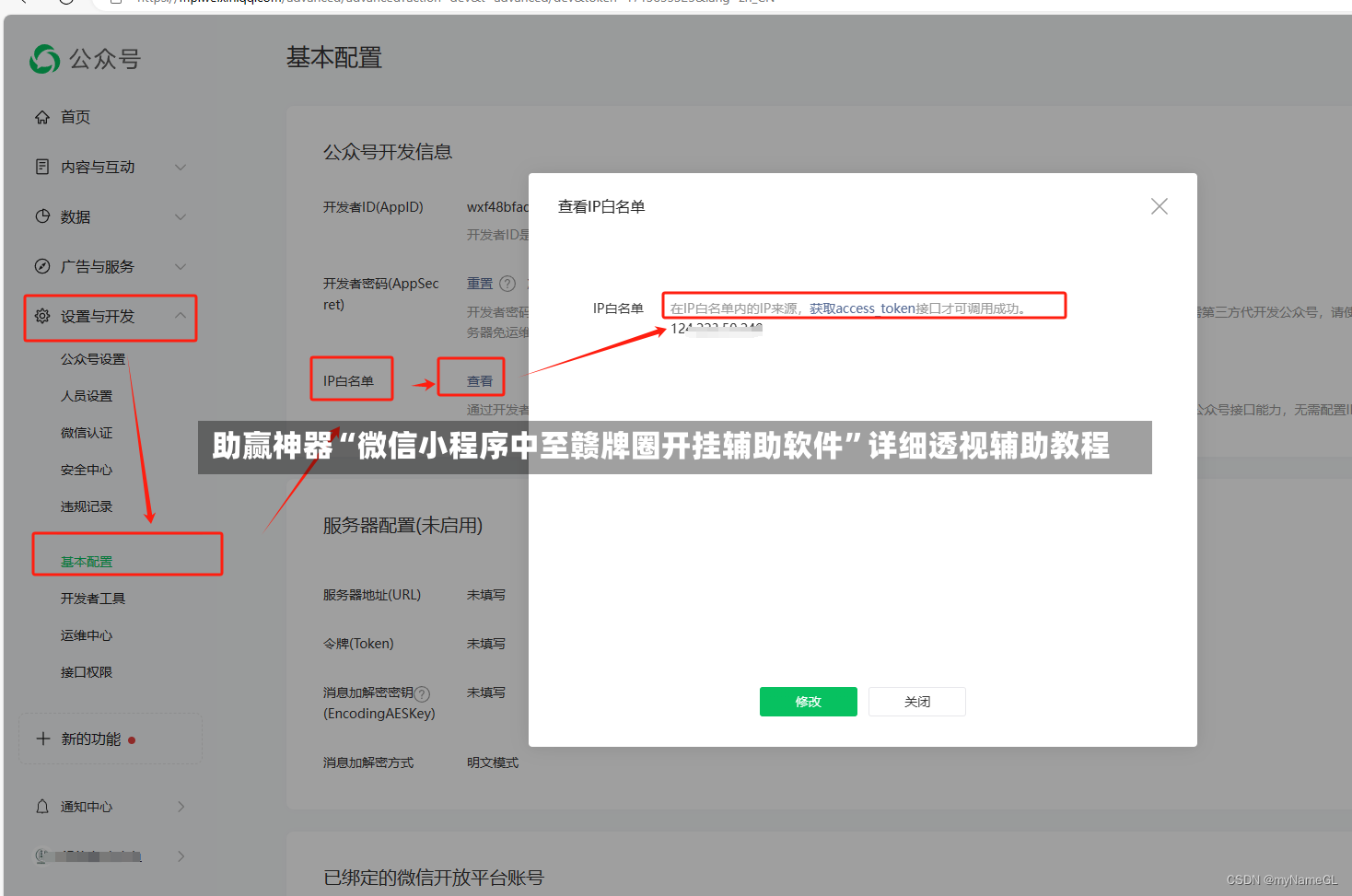The width and height of the screenshot is (1352, 896).
Task: Open 开发者工具 sidebar item
Action: coord(93,599)
